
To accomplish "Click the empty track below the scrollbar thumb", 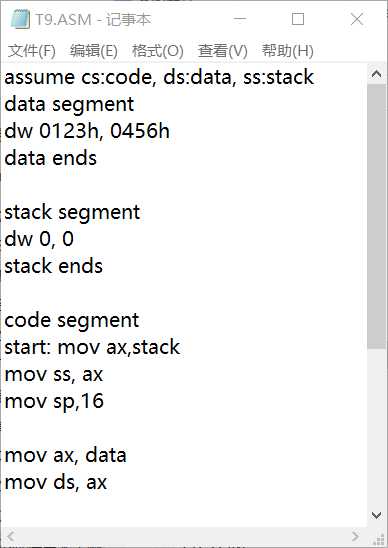I will click(376, 427).
